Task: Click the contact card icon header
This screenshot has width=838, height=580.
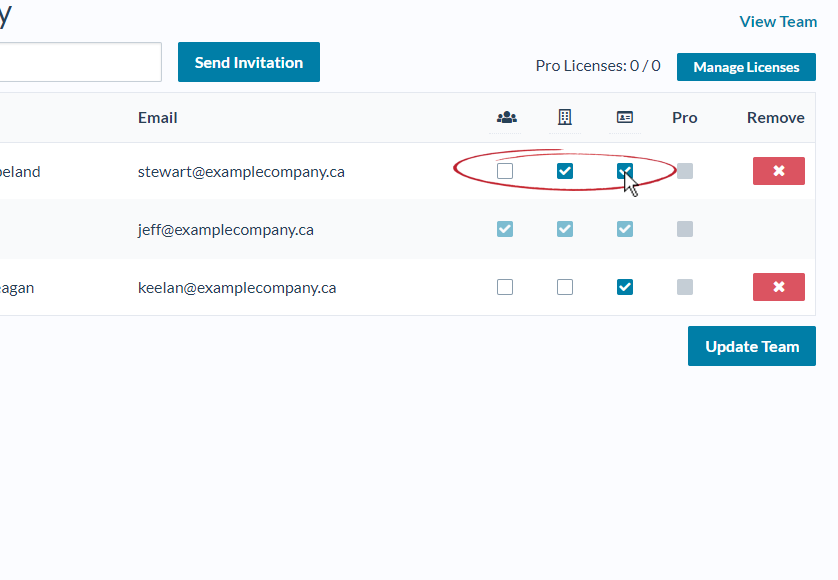Action: [625, 117]
